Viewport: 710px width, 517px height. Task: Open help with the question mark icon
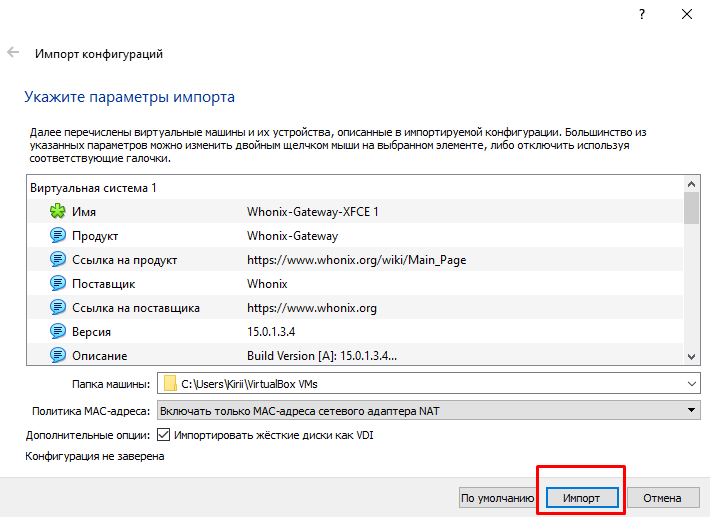click(x=642, y=14)
